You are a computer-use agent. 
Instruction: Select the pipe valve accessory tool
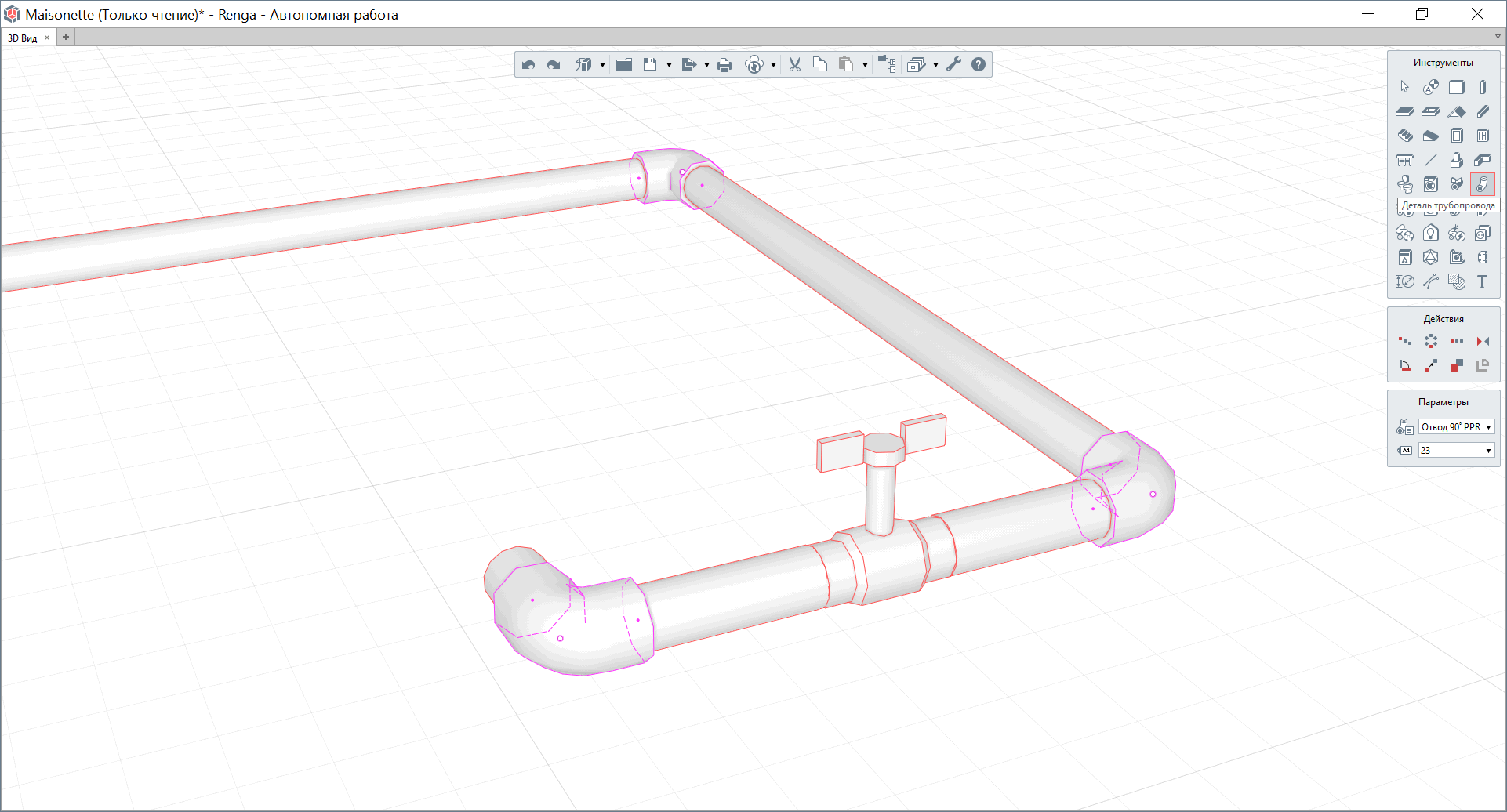(x=1457, y=184)
